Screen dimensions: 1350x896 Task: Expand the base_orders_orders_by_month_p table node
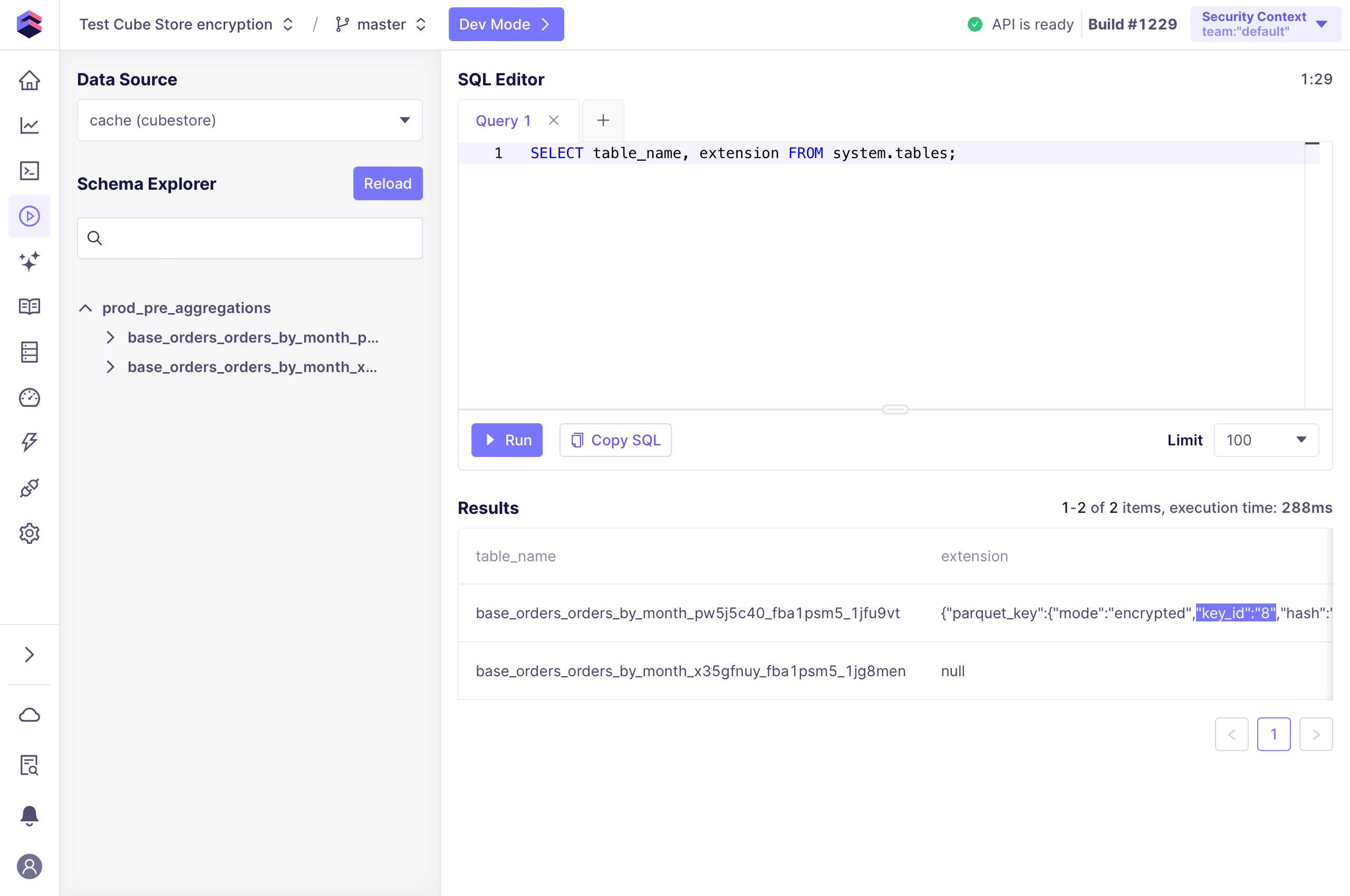[110, 338]
